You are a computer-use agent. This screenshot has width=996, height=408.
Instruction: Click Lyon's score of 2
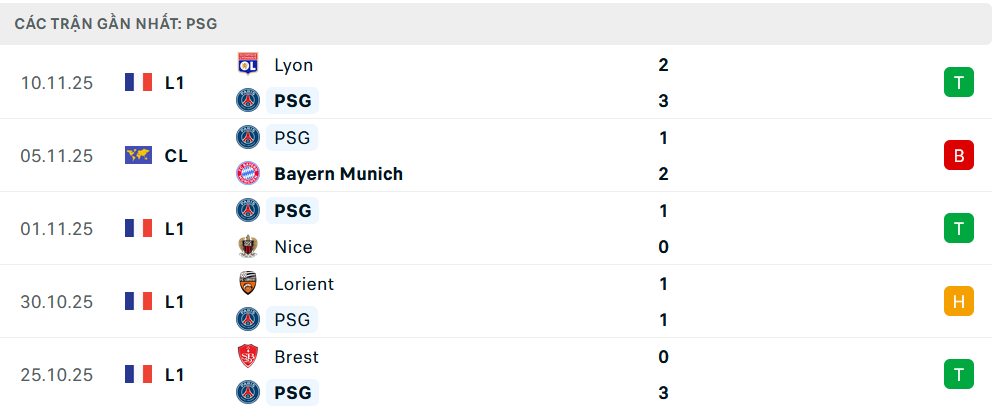tap(664, 65)
